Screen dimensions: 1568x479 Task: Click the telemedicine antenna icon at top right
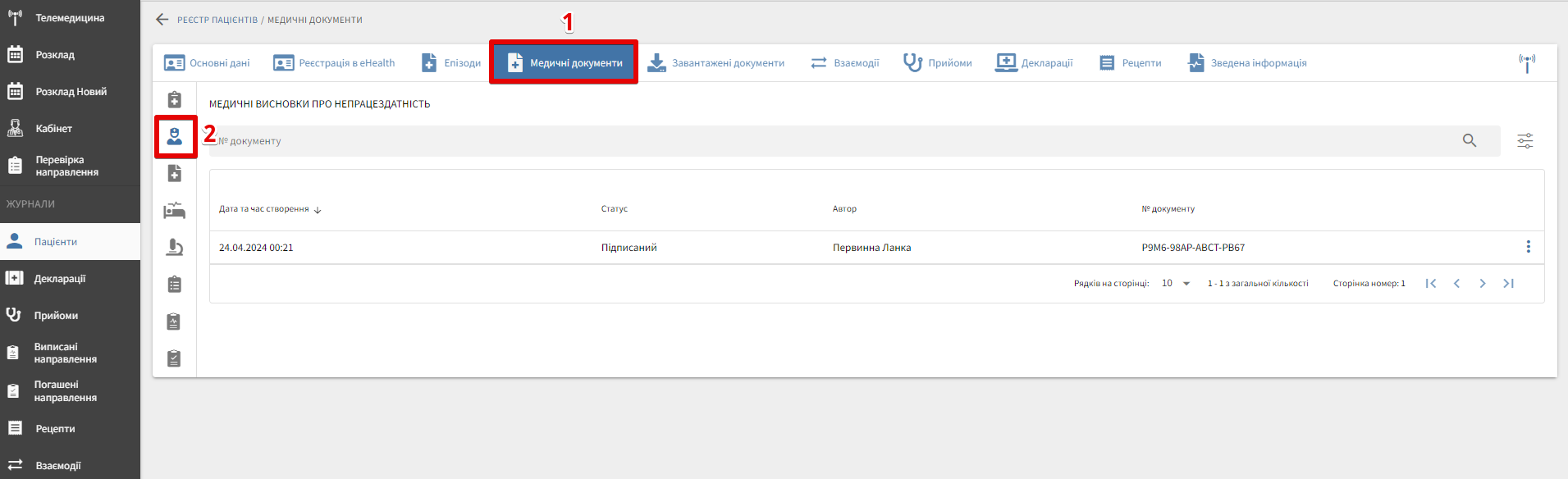(x=1526, y=62)
